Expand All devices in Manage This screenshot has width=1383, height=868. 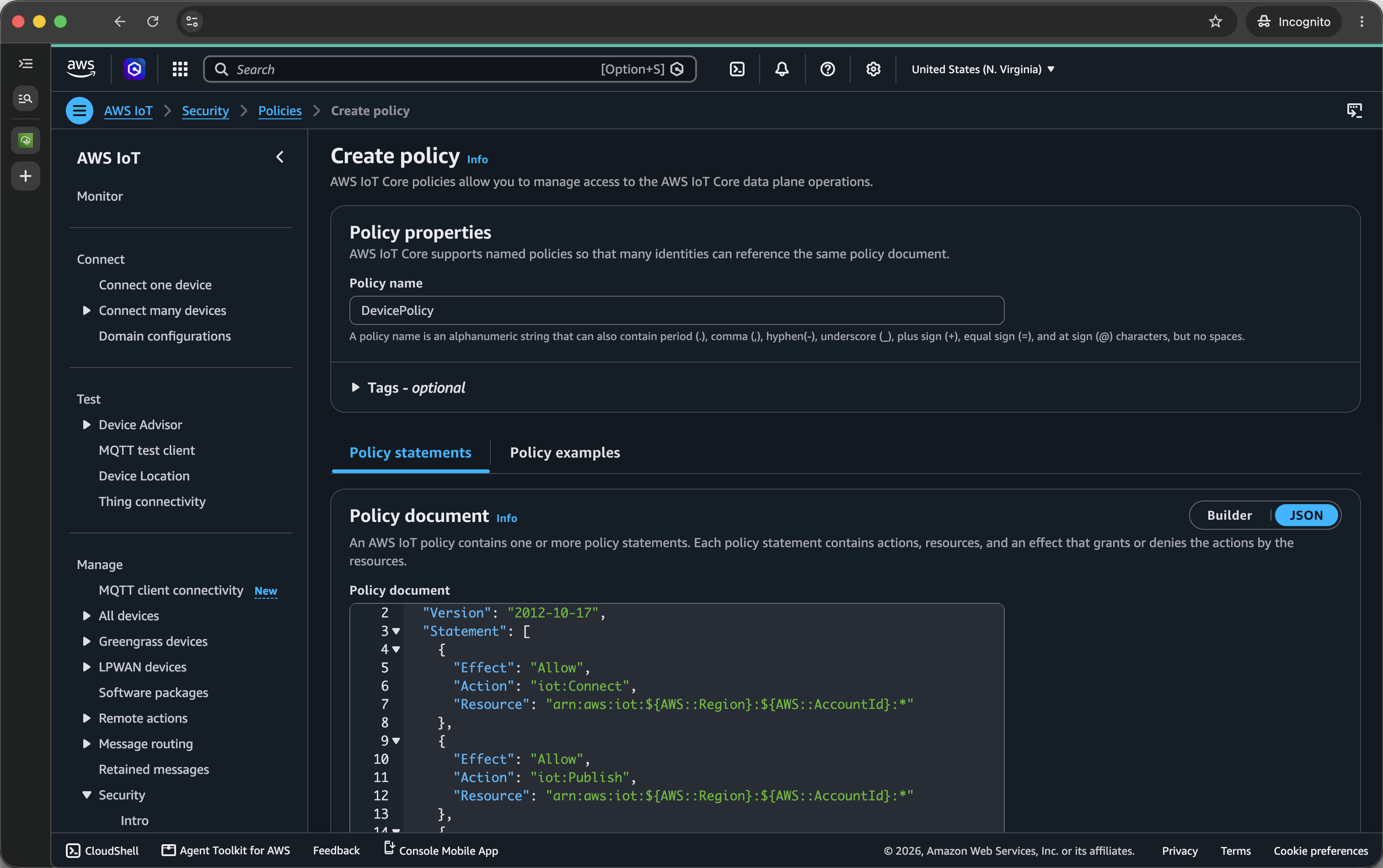87,615
